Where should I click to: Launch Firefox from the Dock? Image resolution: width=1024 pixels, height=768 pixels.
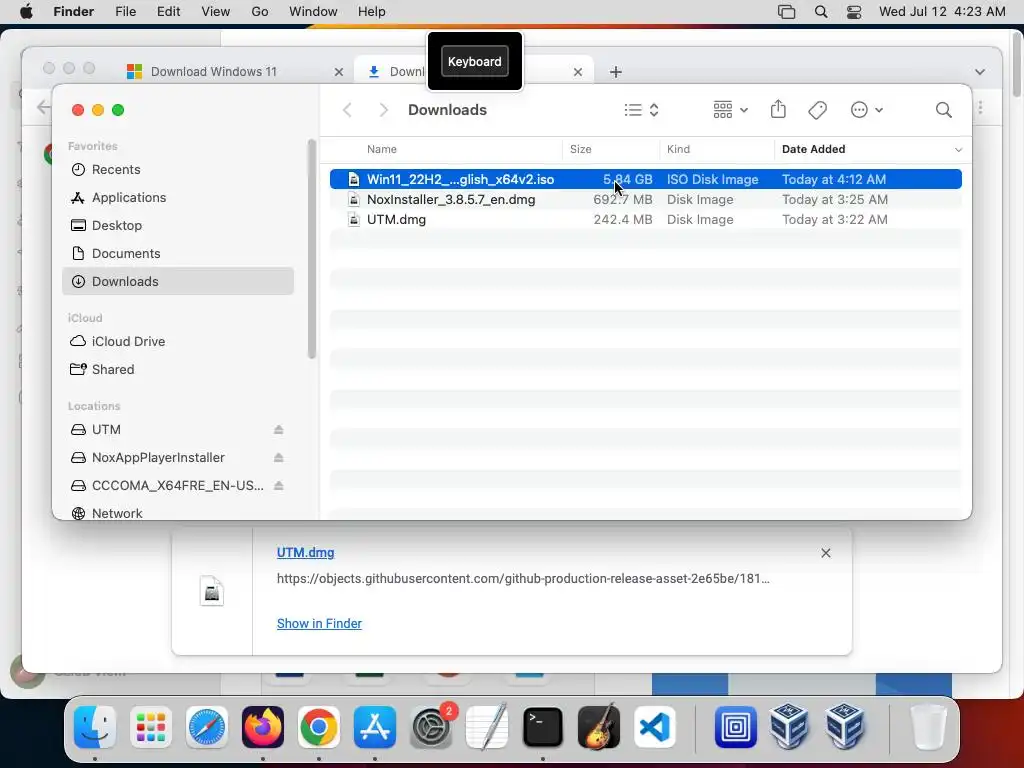click(x=263, y=727)
